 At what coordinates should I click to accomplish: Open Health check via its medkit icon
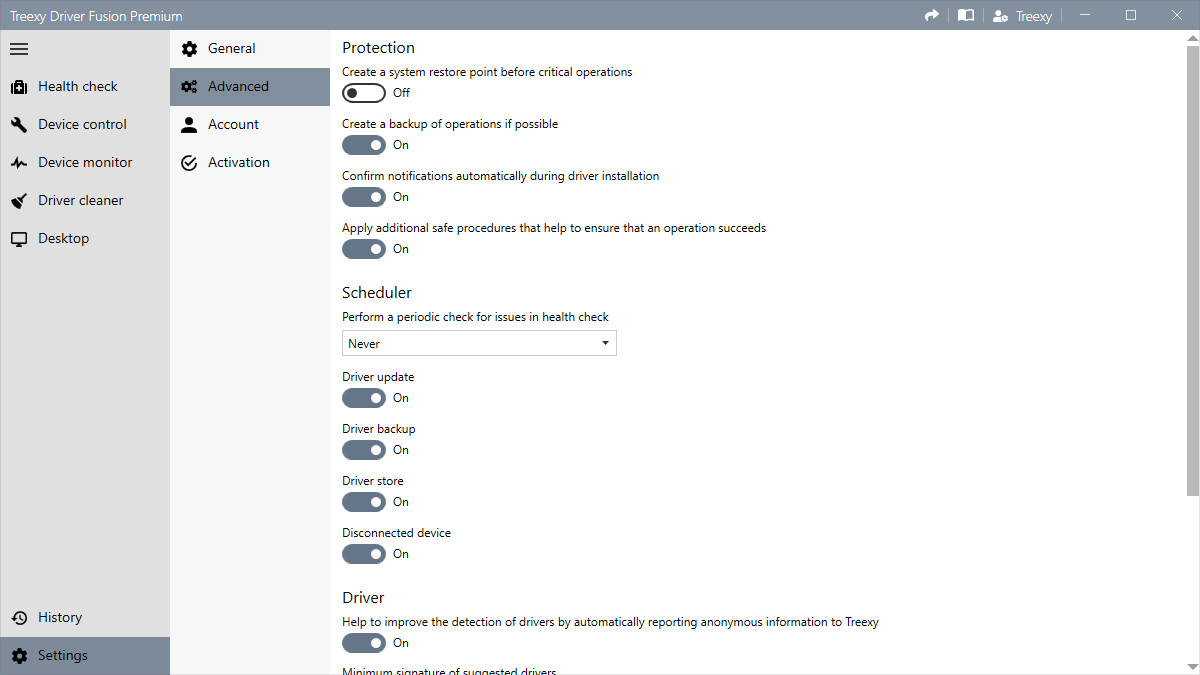tap(19, 87)
